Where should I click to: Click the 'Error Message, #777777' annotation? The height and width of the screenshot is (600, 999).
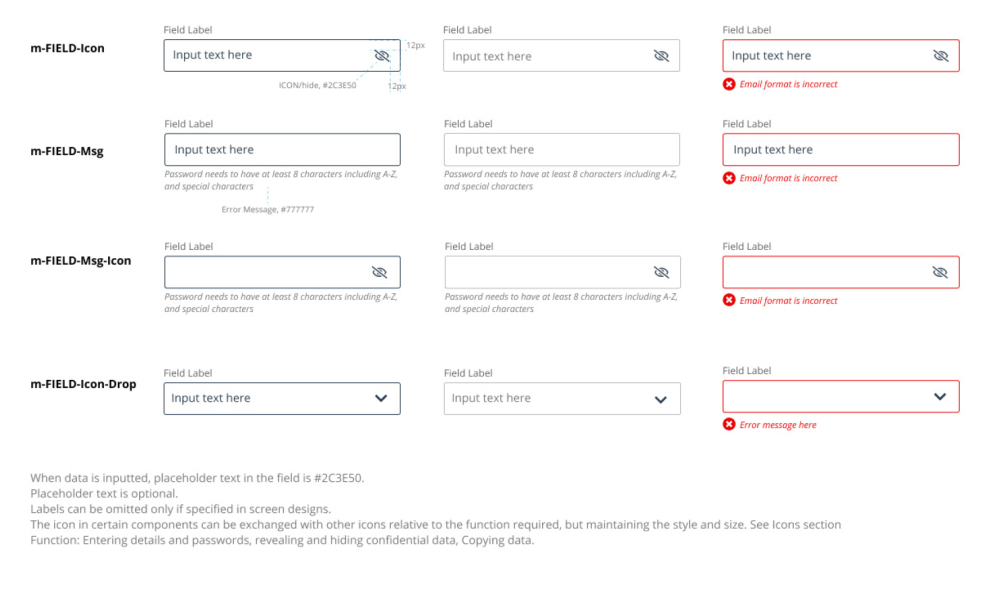tap(268, 209)
